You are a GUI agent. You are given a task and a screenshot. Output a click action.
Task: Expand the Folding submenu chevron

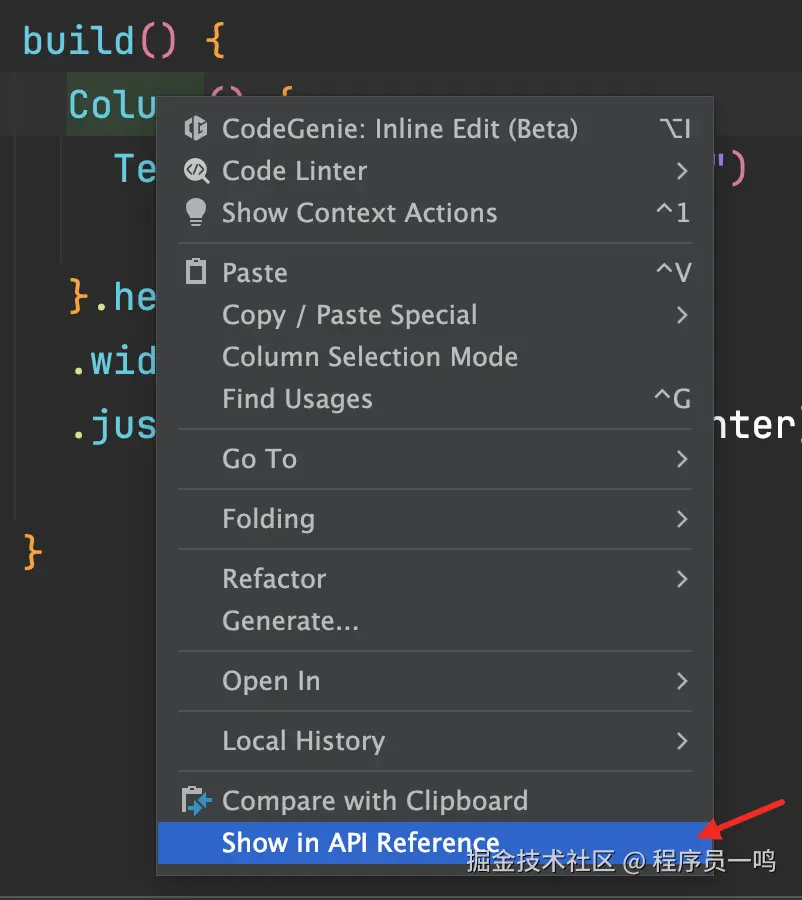click(x=682, y=519)
